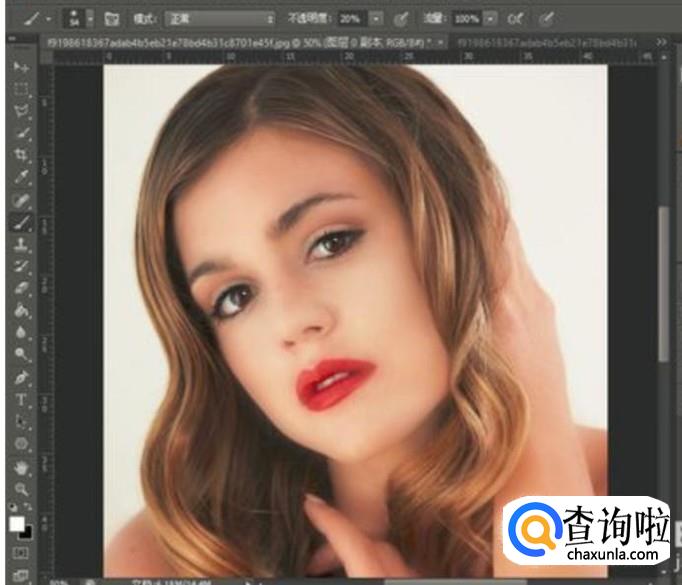The height and width of the screenshot is (585, 682).
Task: Select the Horizontal Type tool
Action: pos(21,399)
